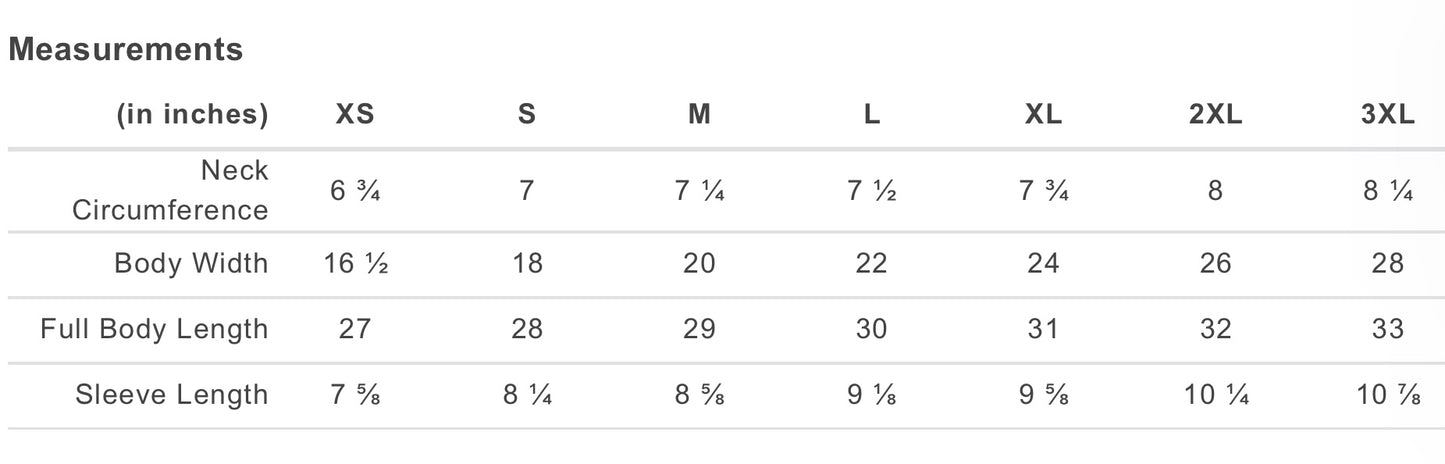This screenshot has height=464, width=1445.
Task: Click the Sleeve Length row label
Action: pos(172,395)
